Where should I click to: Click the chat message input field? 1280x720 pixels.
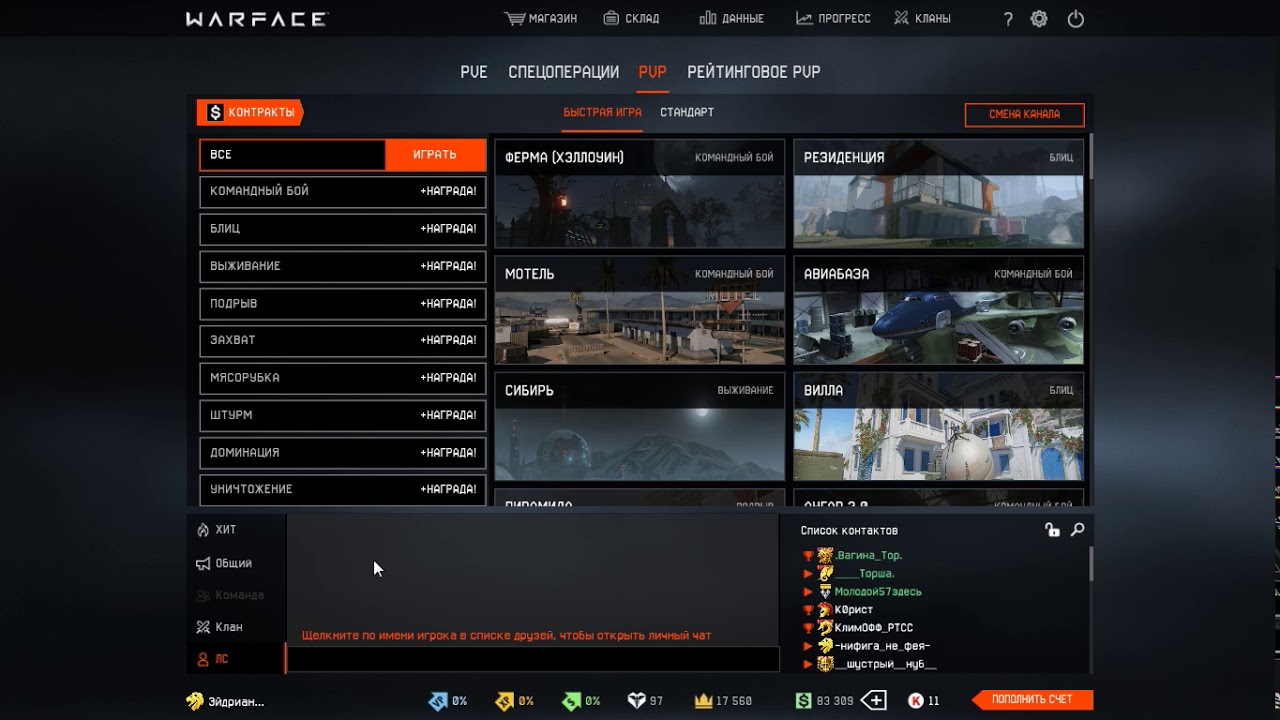tap(533, 659)
